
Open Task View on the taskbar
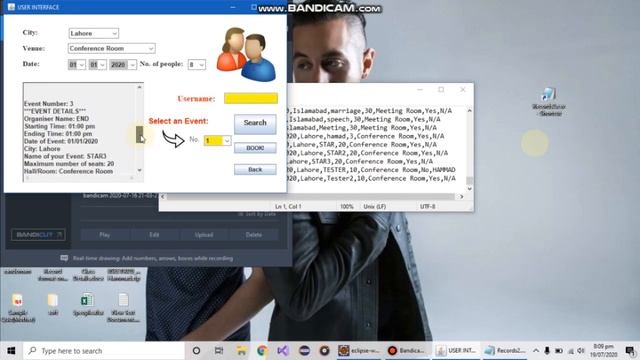(x=219, y=351)
